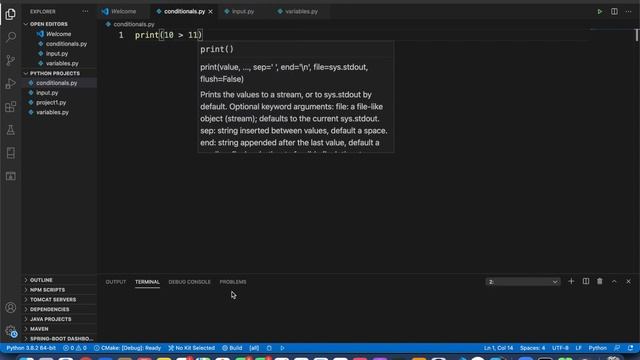Click Ln 1, Col 14 cursor position

point(498,348)
